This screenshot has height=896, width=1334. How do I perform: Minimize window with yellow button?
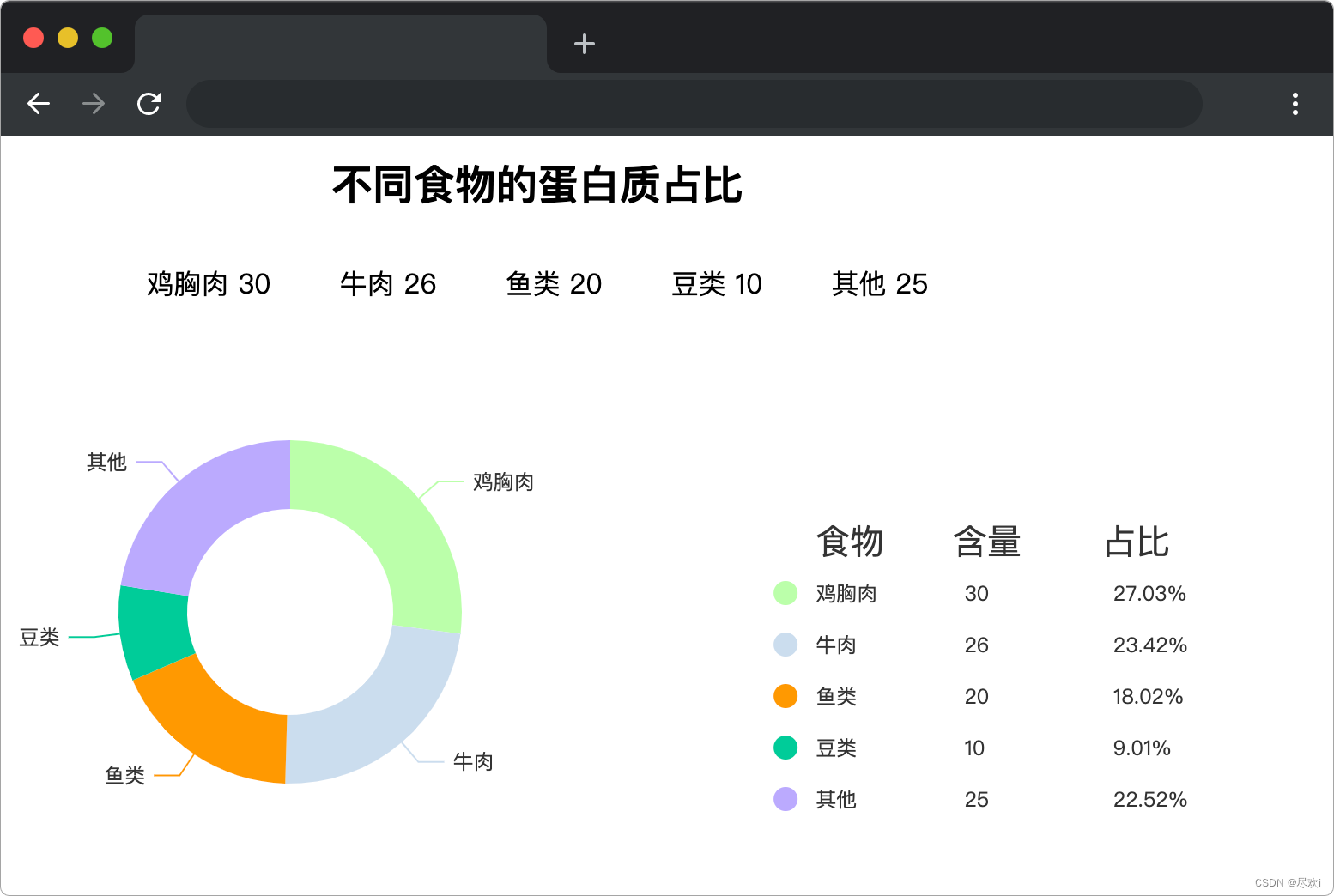(x=68, y=38)
